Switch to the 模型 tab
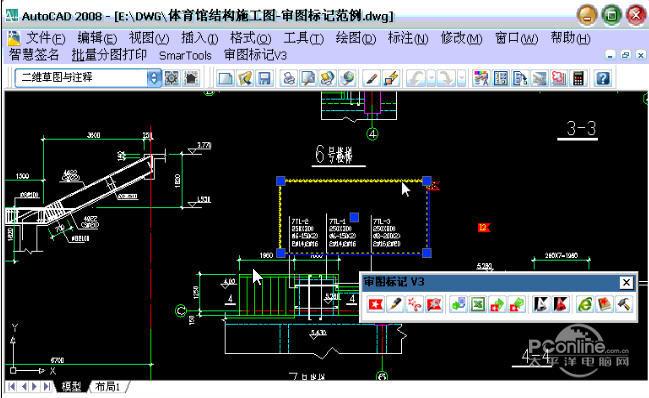The image size is (649, 398). (71, 387)
